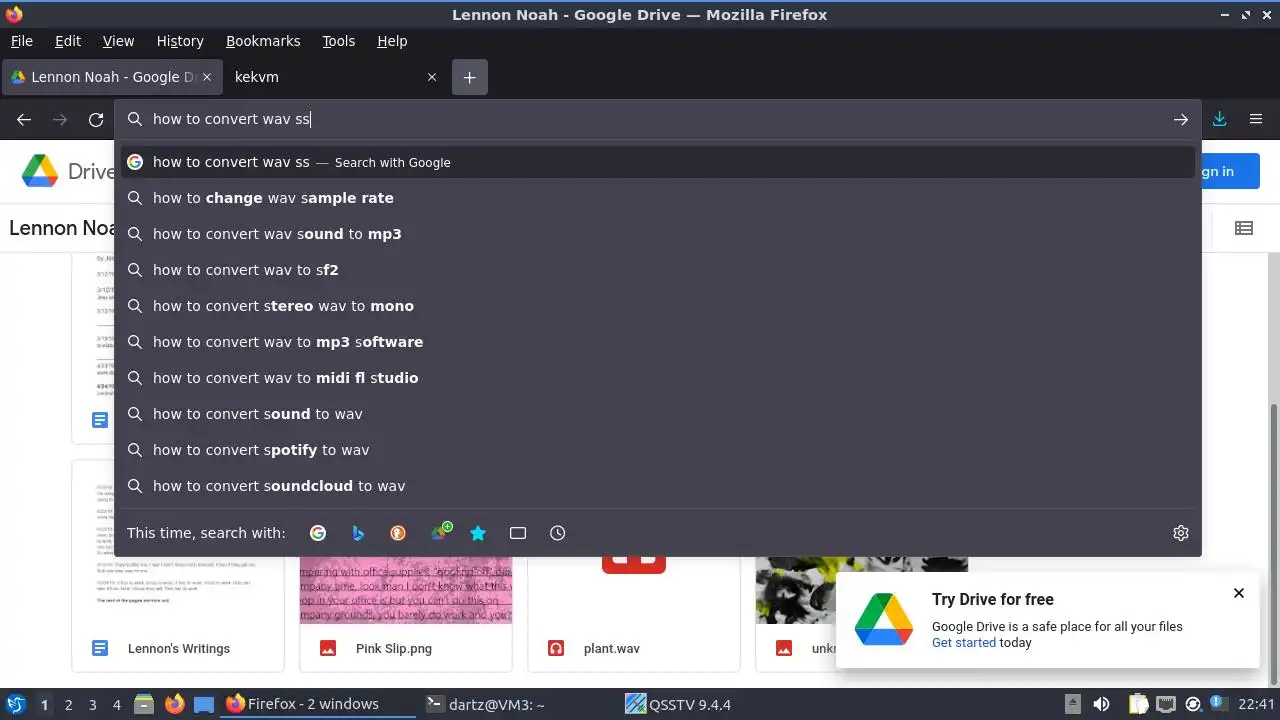The height and width of the screenshot is (720, 1280).
Task: Show desktop using blue taskbar icon
Action: coord(204,704)
